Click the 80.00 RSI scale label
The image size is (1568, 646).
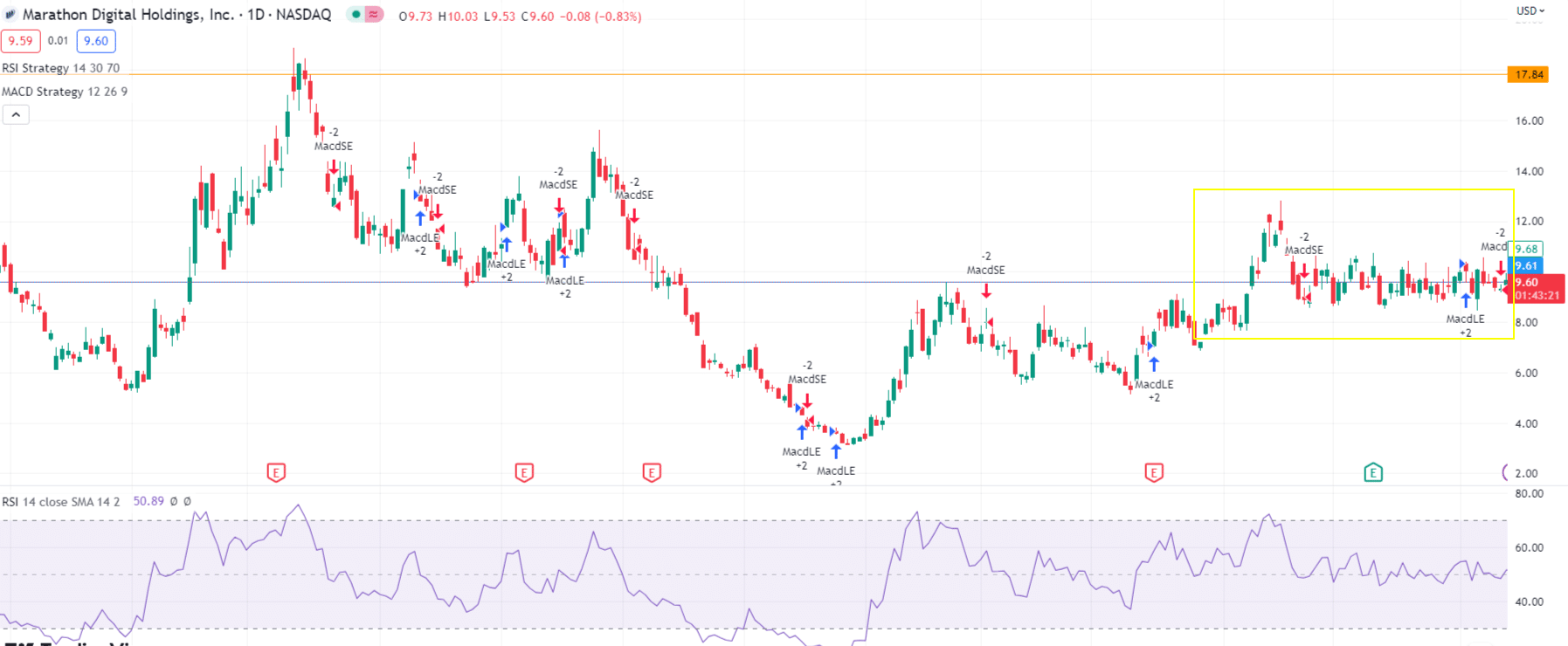[1529, 493]
